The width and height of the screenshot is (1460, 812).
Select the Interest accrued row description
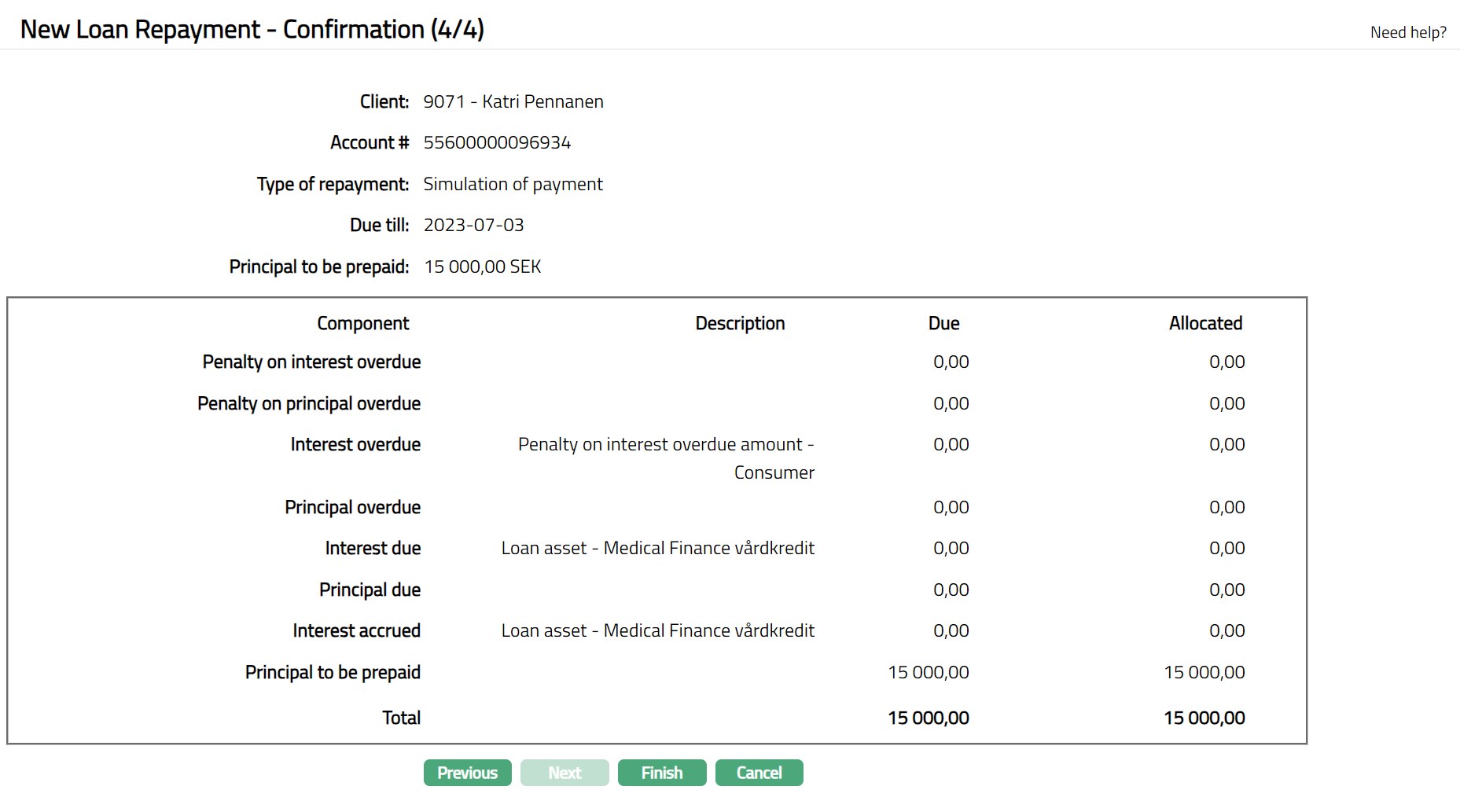657,630
